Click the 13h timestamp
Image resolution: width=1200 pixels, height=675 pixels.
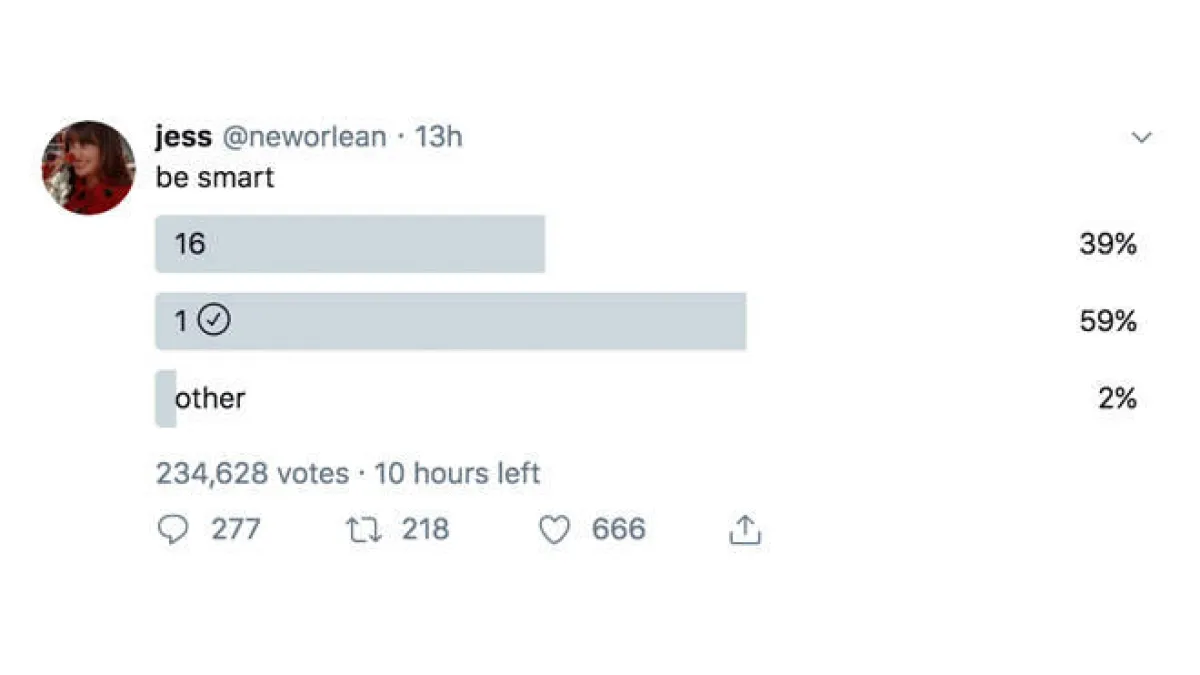tap(439, 137)
